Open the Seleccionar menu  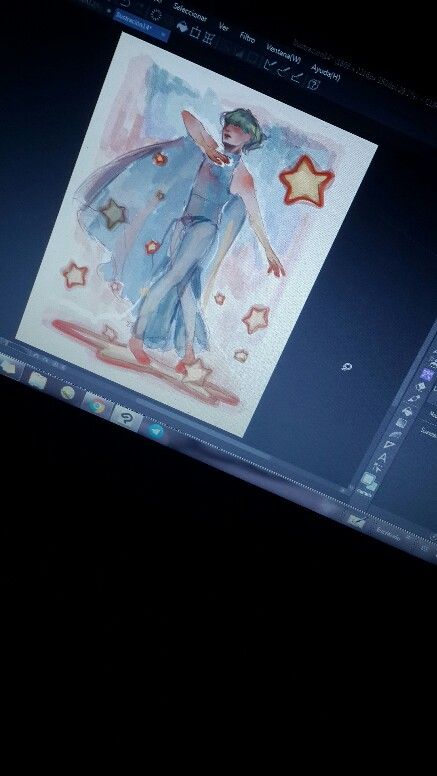tap(190, 12)
